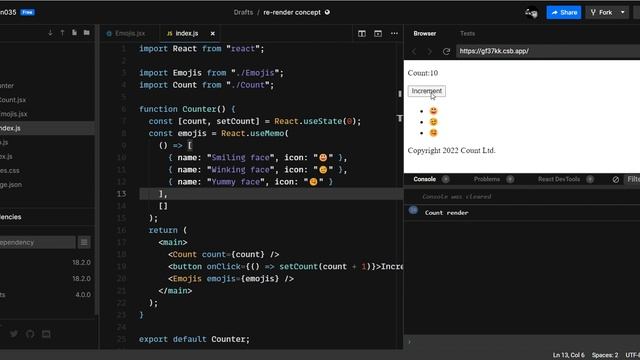Clear the console with the clear icon
Viewport: 640px width, 360px height.
pyautogui.click(x=616, y=180)
